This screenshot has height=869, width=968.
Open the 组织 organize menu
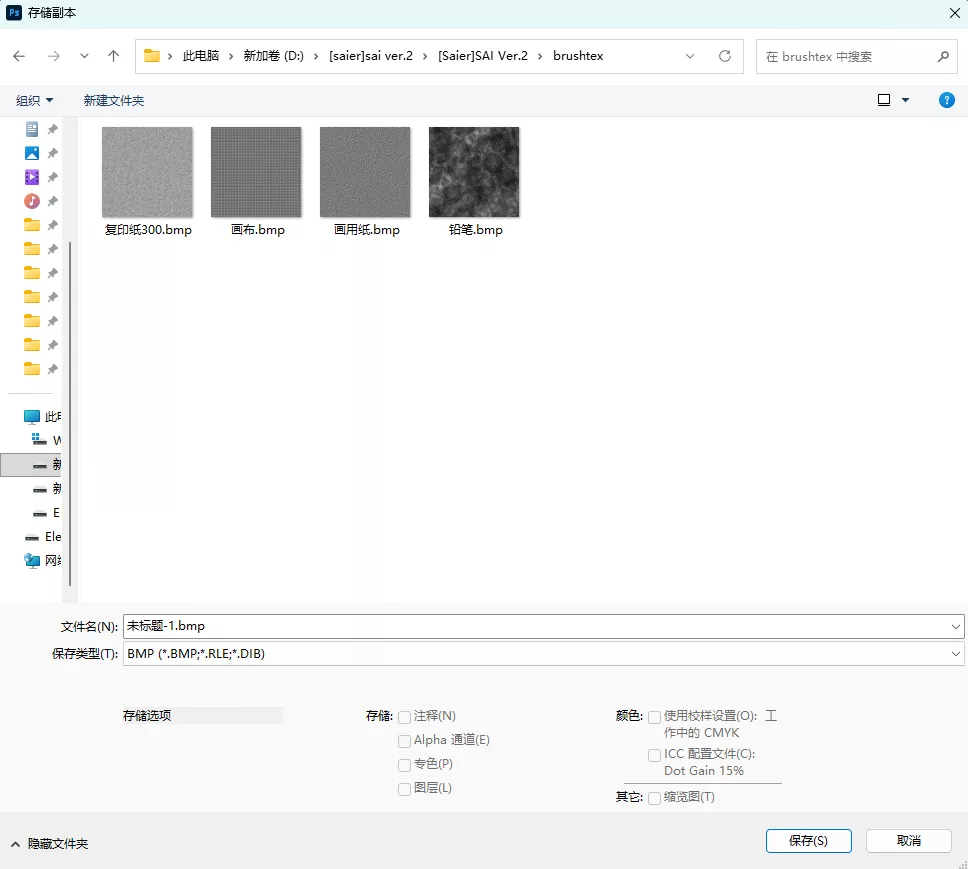click(35, 101)
